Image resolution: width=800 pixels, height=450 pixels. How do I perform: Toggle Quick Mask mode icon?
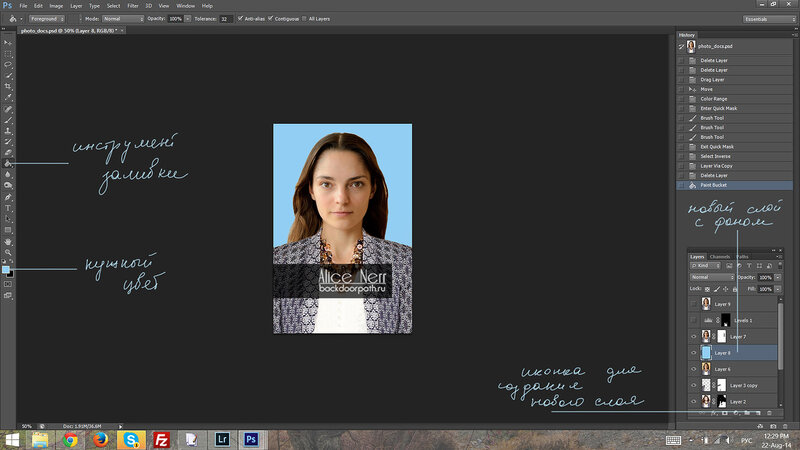(8, 284)
